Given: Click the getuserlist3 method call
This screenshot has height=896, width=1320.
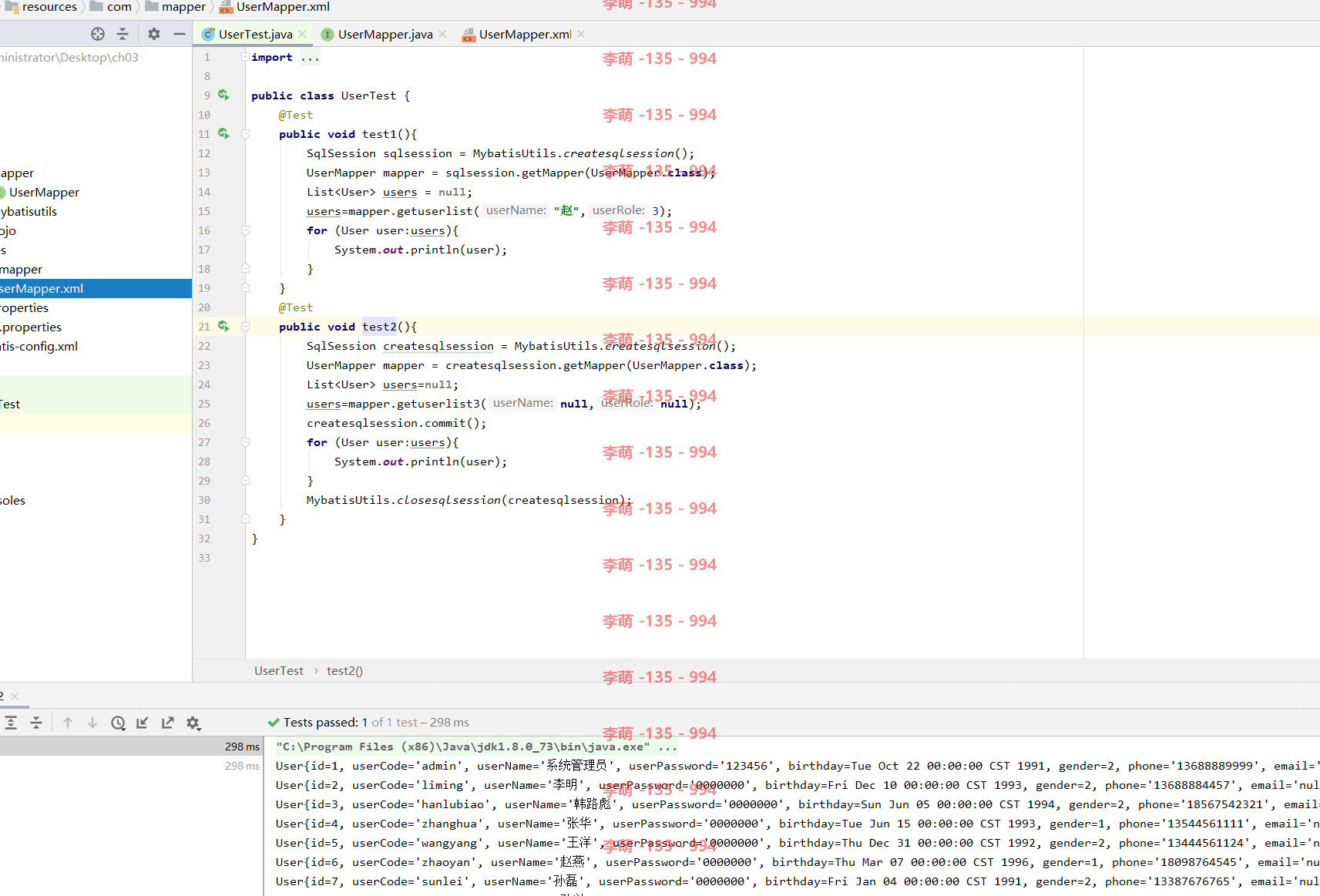Looking at the screenshot, I should (x=438, y=404).
